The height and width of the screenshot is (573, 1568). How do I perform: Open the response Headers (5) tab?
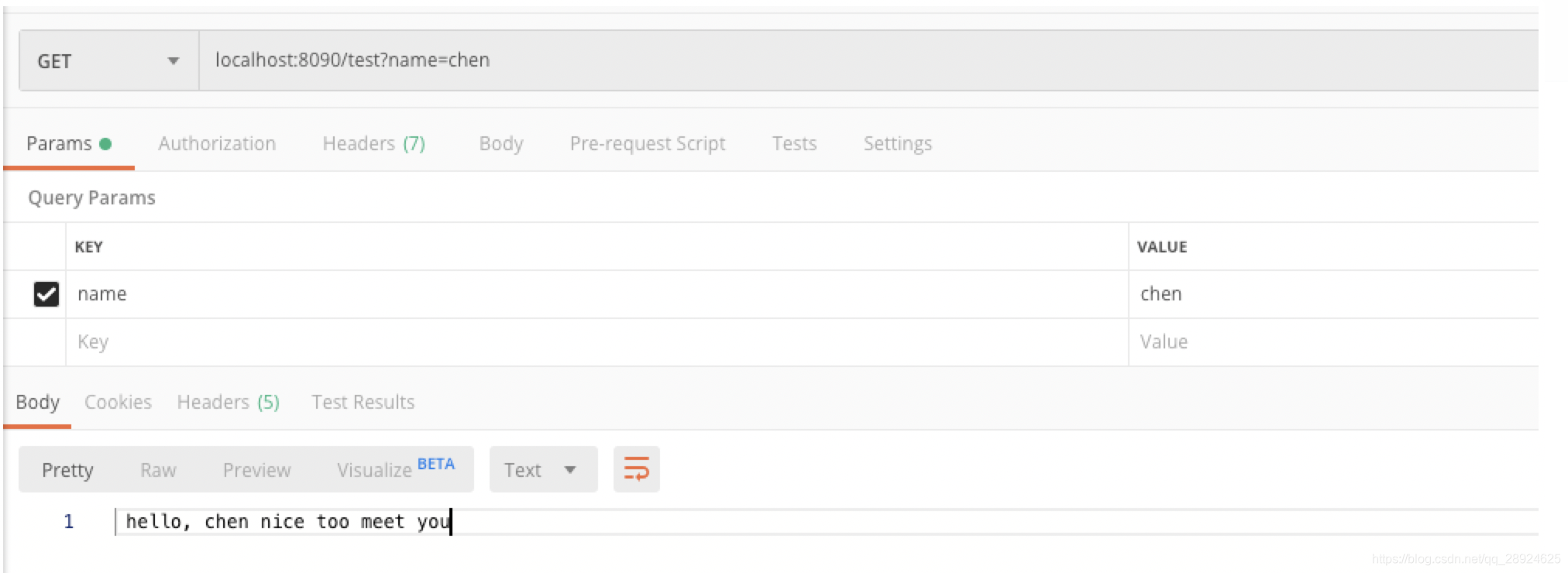[229, 403]
